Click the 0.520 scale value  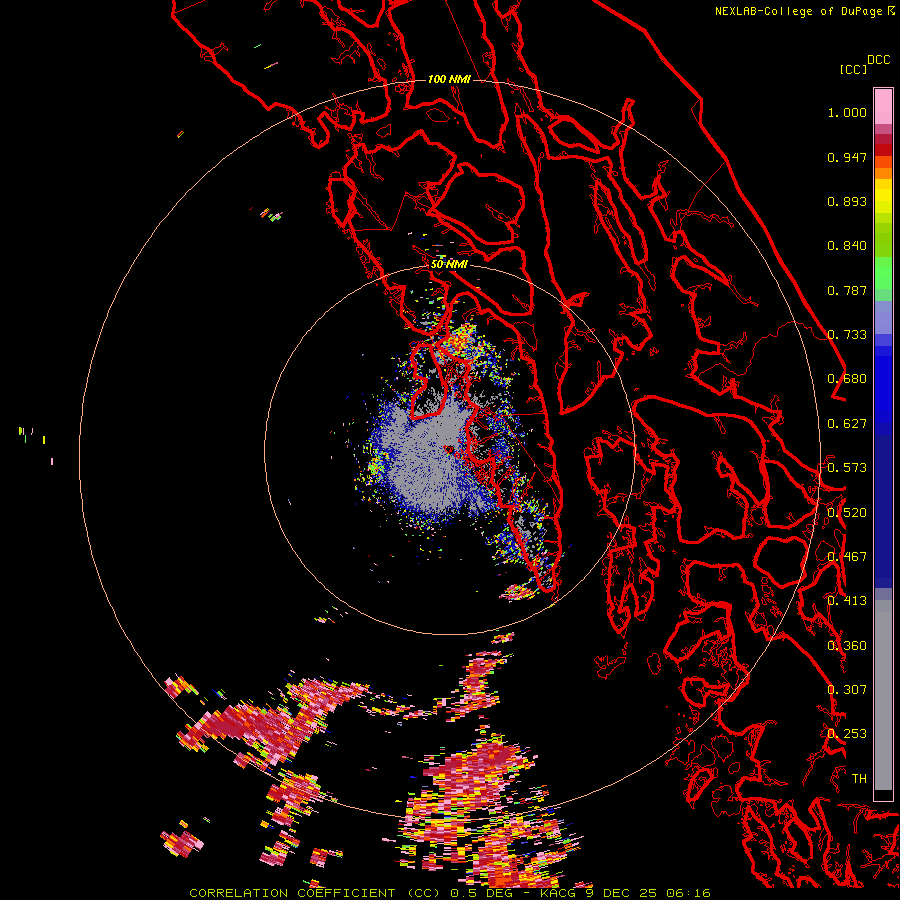[x=847, y=513]
